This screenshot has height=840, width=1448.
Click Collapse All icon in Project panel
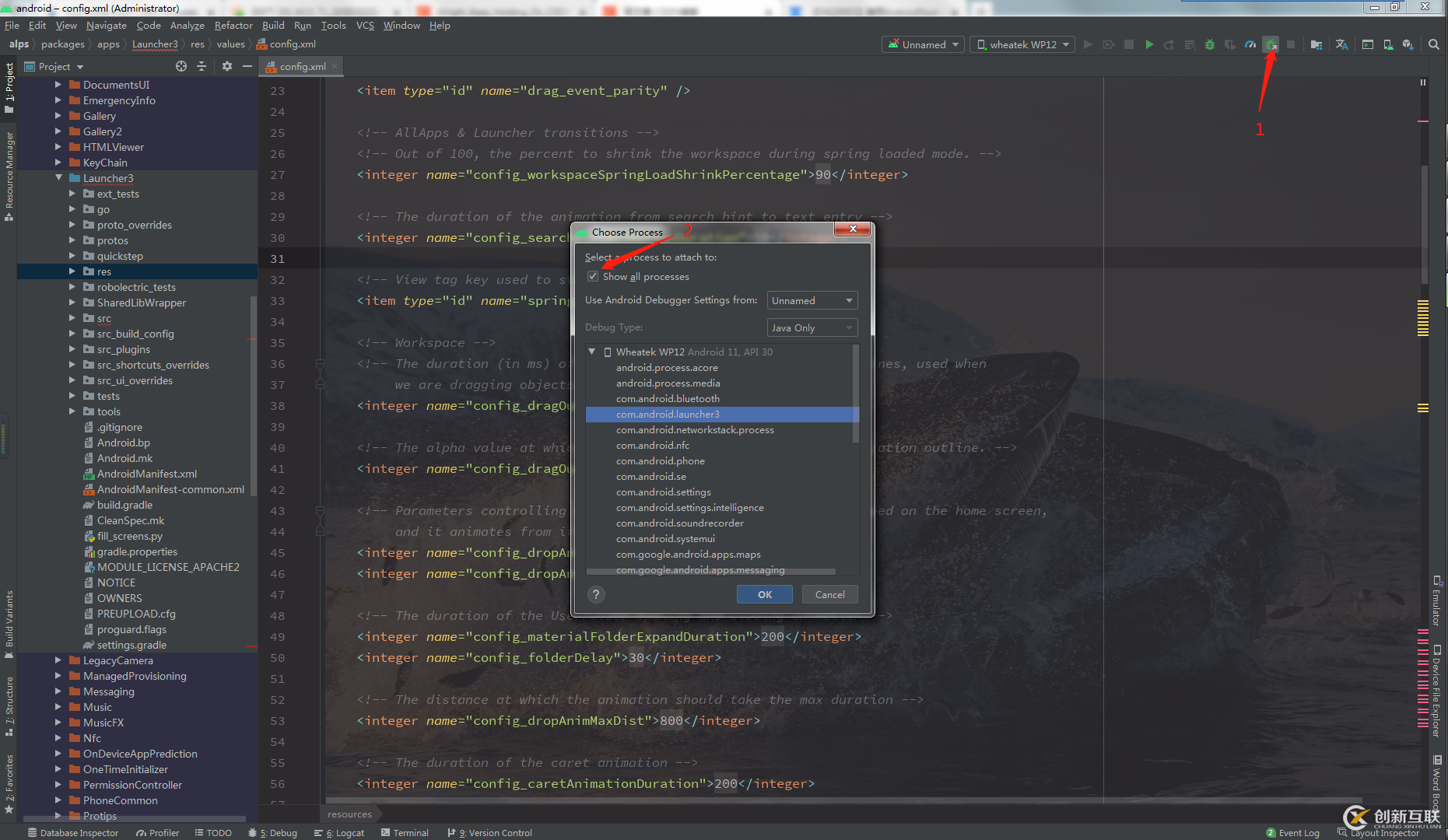click(x=202, y=66)
